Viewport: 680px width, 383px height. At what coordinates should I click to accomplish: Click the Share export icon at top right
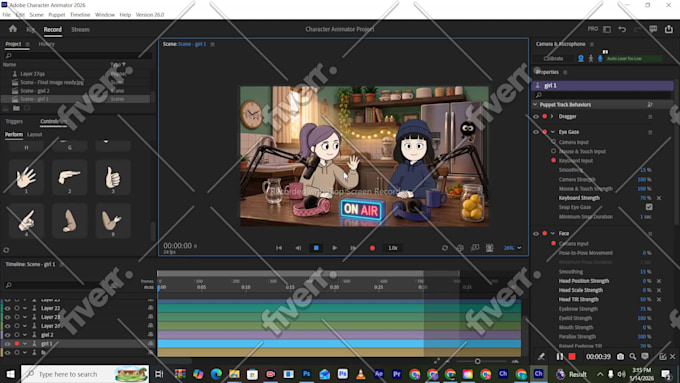coord(669,29)
